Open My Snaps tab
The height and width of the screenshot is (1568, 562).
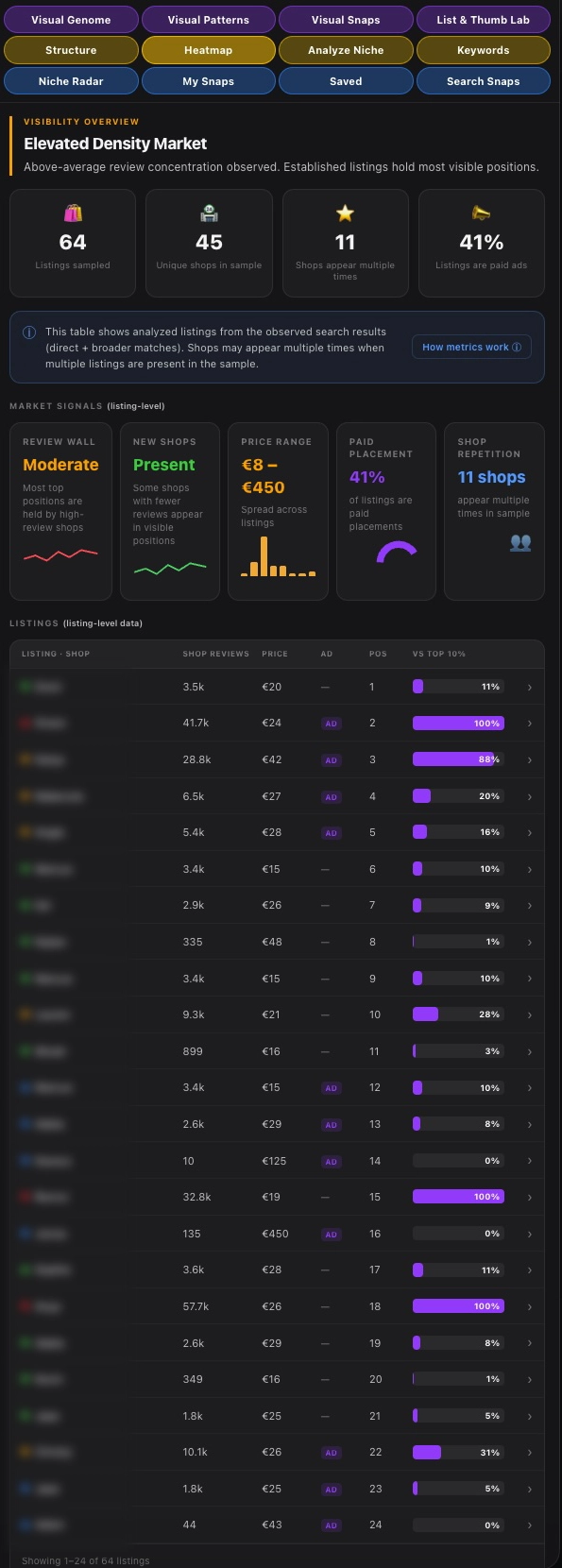tap(209, 81)
